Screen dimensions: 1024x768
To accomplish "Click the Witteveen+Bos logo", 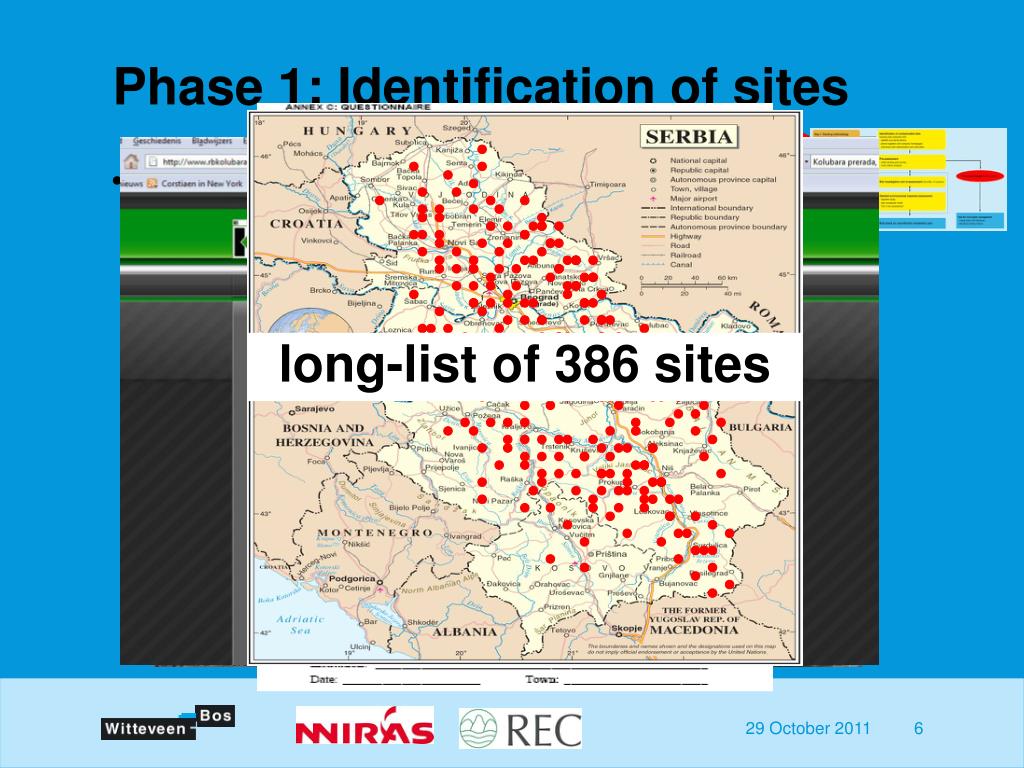I will 168,723.
